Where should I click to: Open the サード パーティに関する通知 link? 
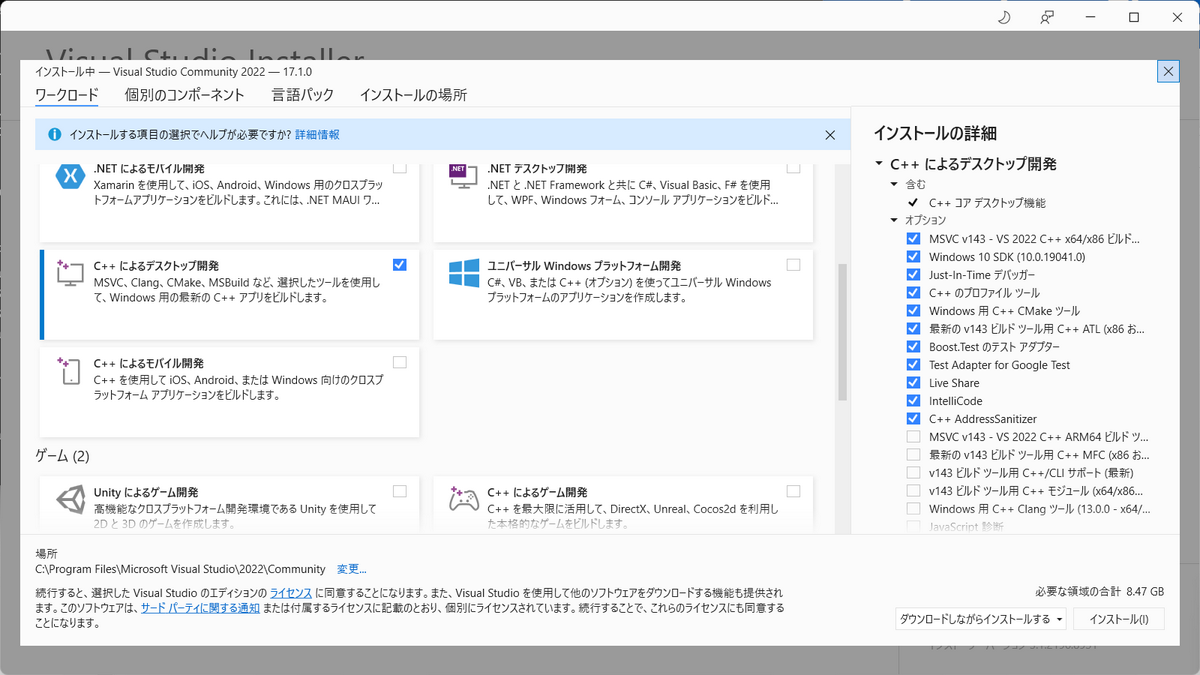(x=200, y=608)
